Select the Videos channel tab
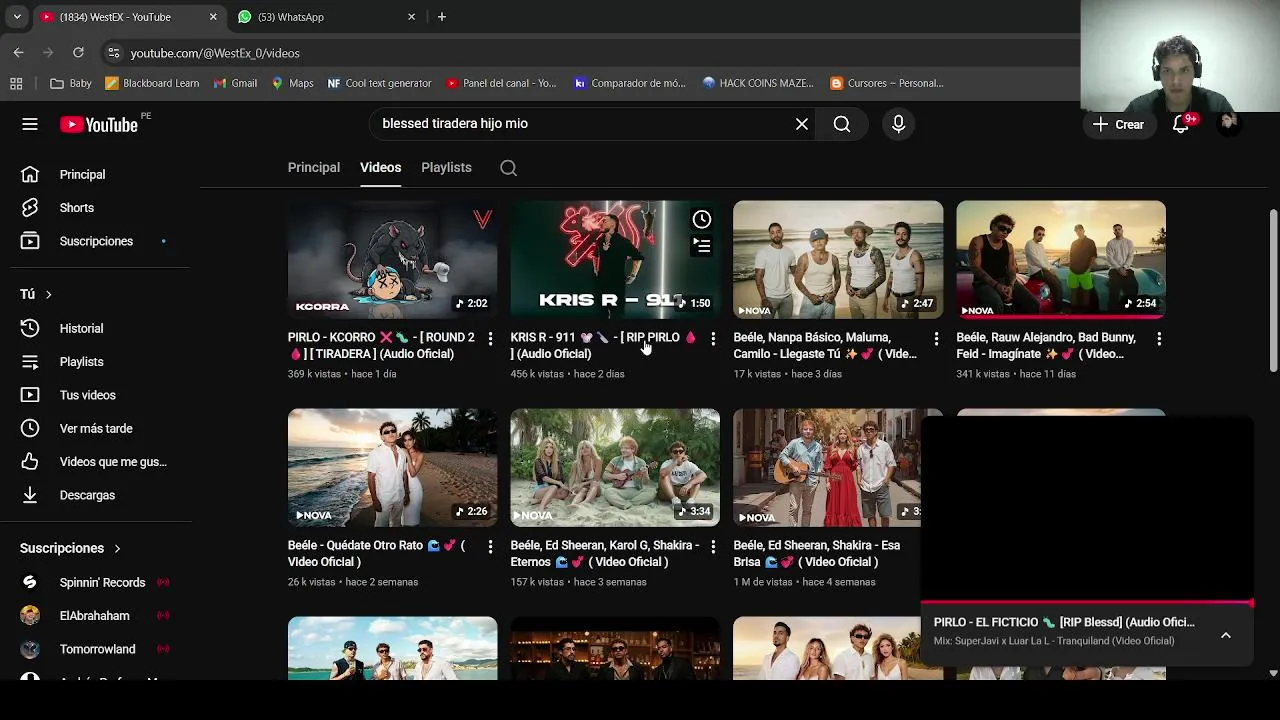This screenshot has height=720, width=1280. click(380, 168)
